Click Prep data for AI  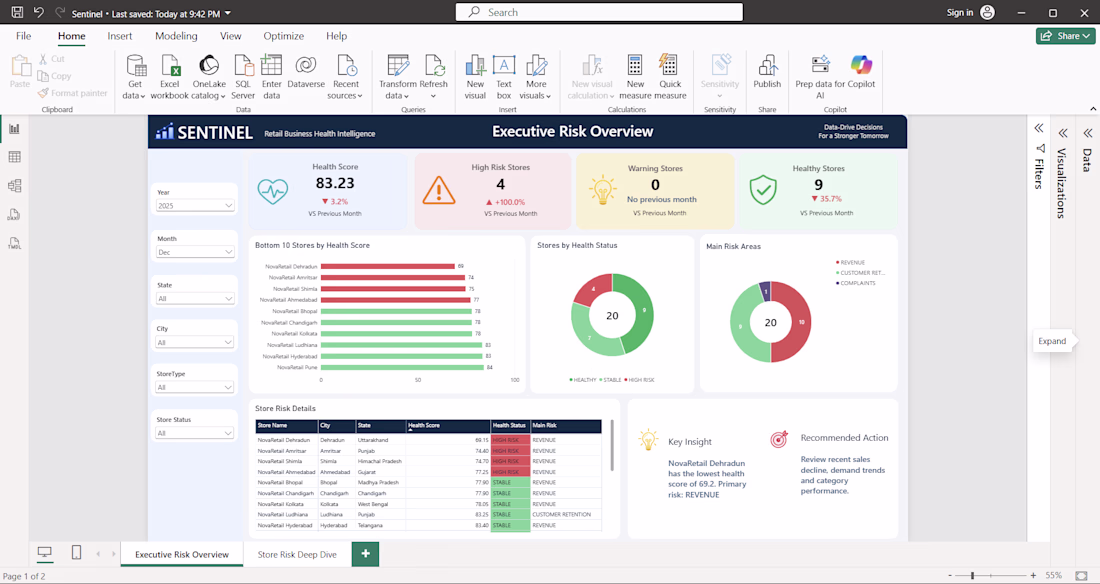click(820, 77)
